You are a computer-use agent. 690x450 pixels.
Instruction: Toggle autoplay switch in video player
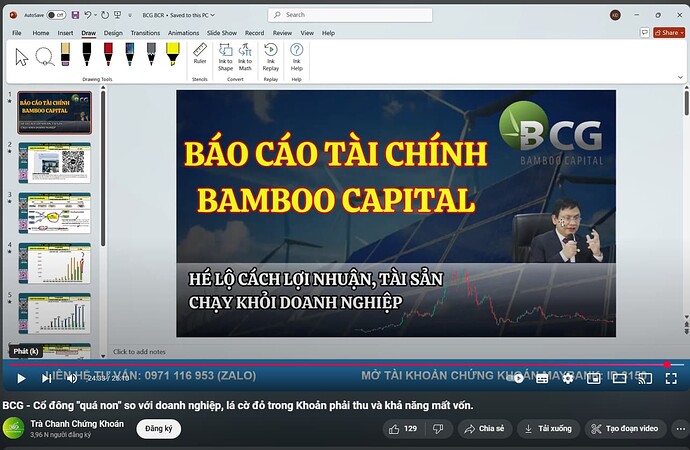pyautogui.click(x=516, y=378)
